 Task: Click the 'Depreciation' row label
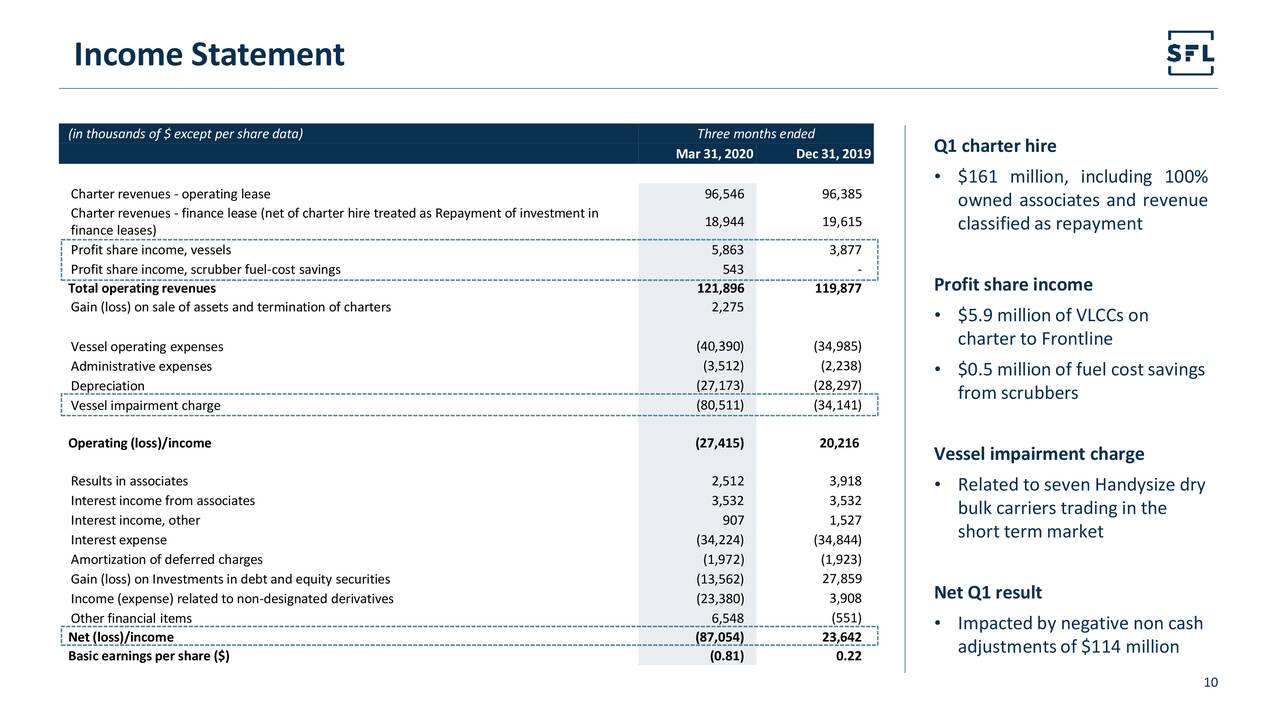click(108, 386)
